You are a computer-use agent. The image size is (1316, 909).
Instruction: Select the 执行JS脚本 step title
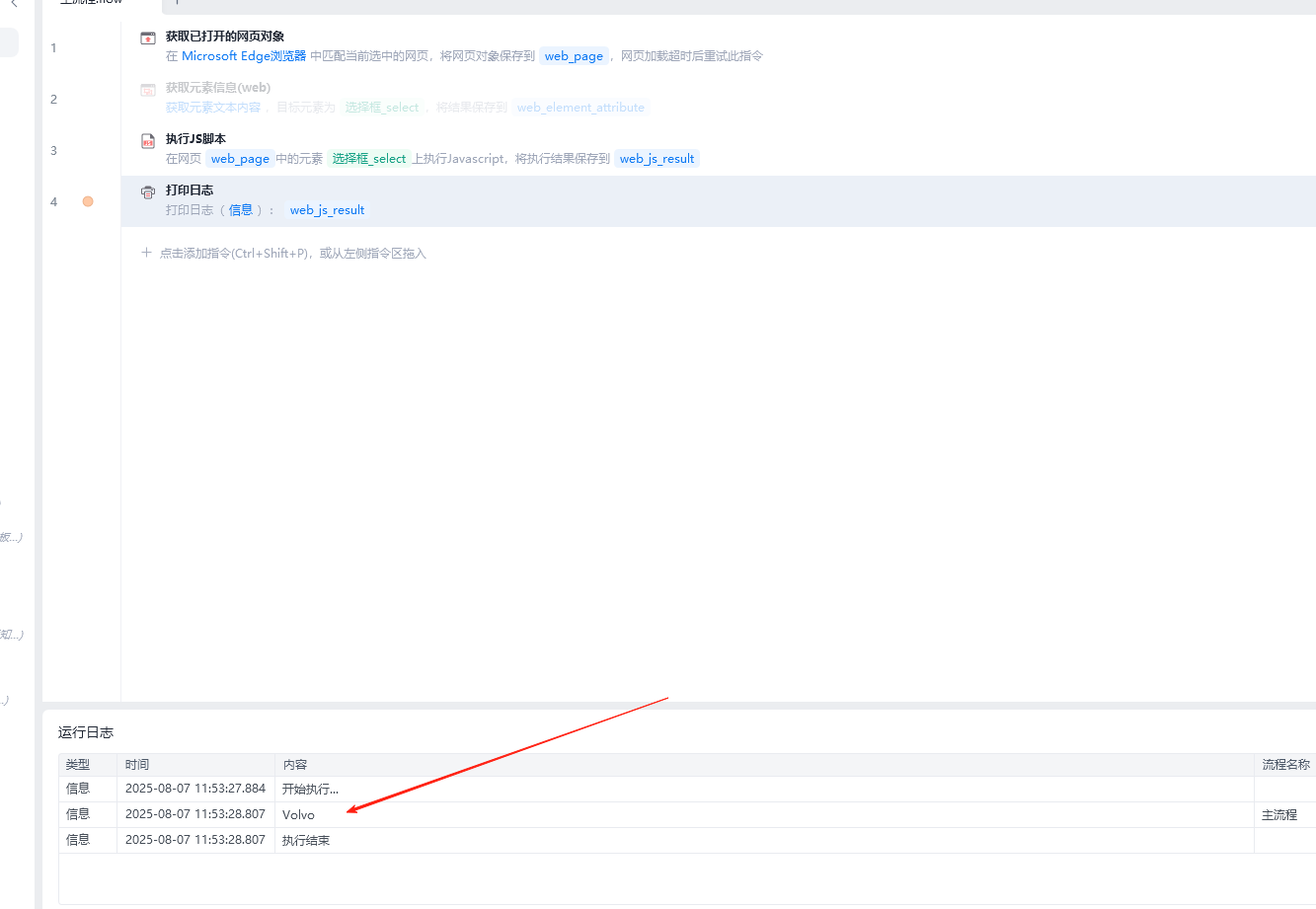click(195, 139)
